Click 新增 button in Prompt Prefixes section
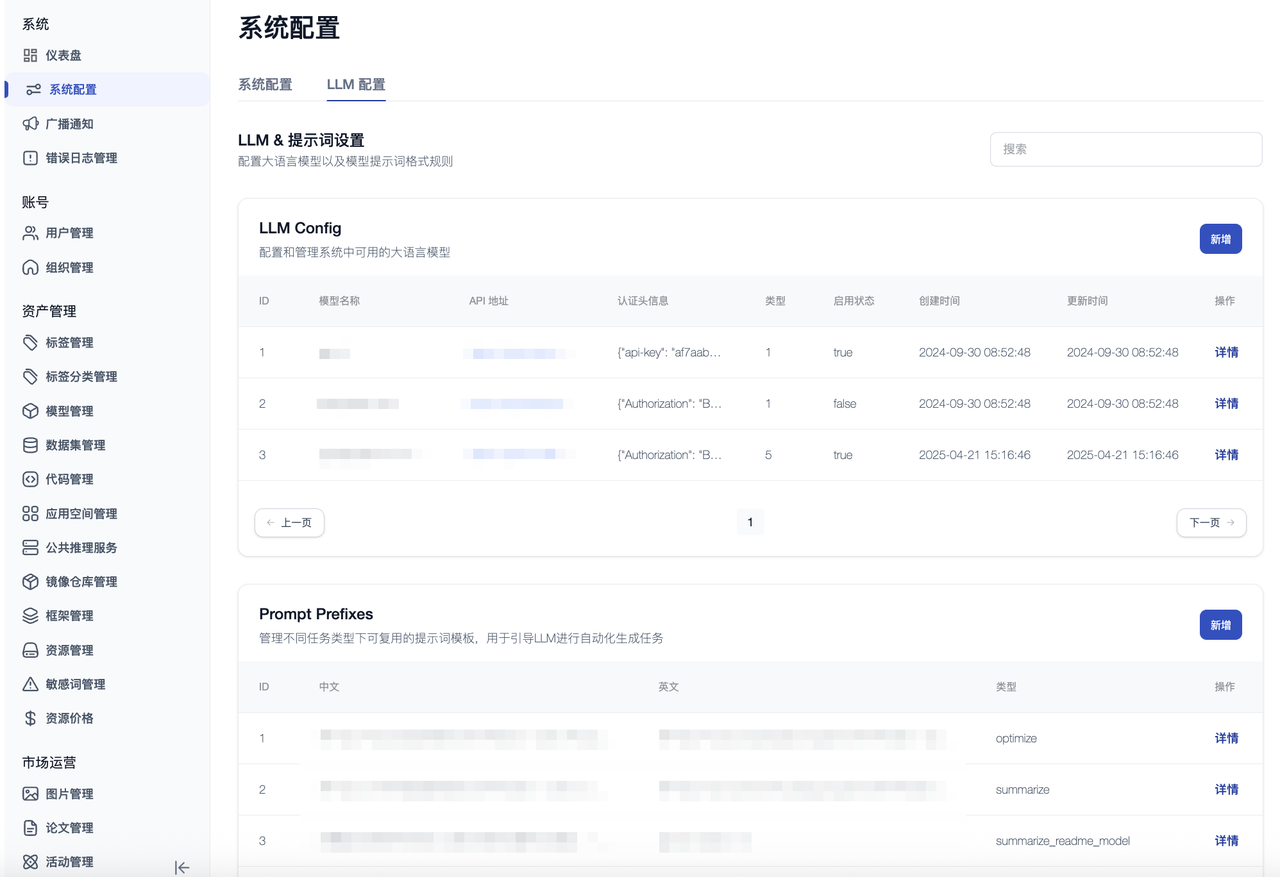 point(1220,625)
